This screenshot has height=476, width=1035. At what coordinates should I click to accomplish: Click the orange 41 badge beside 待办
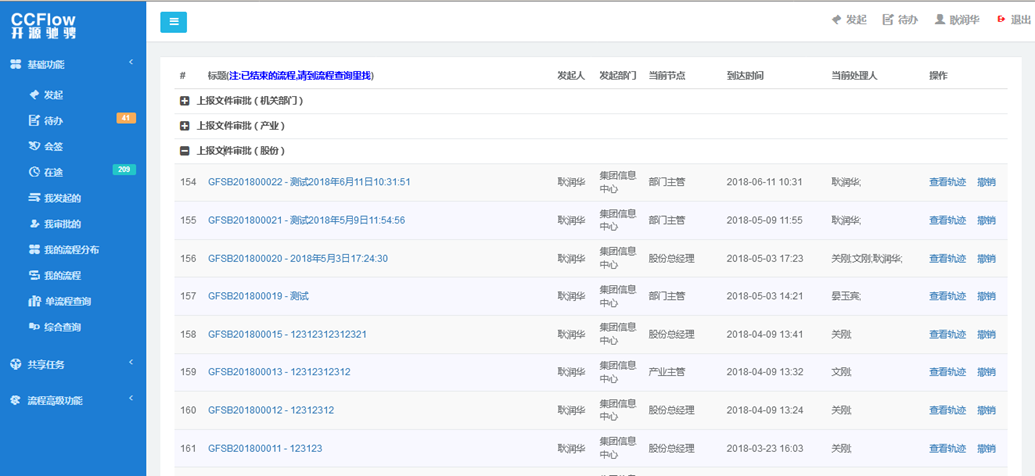point(125,118)
